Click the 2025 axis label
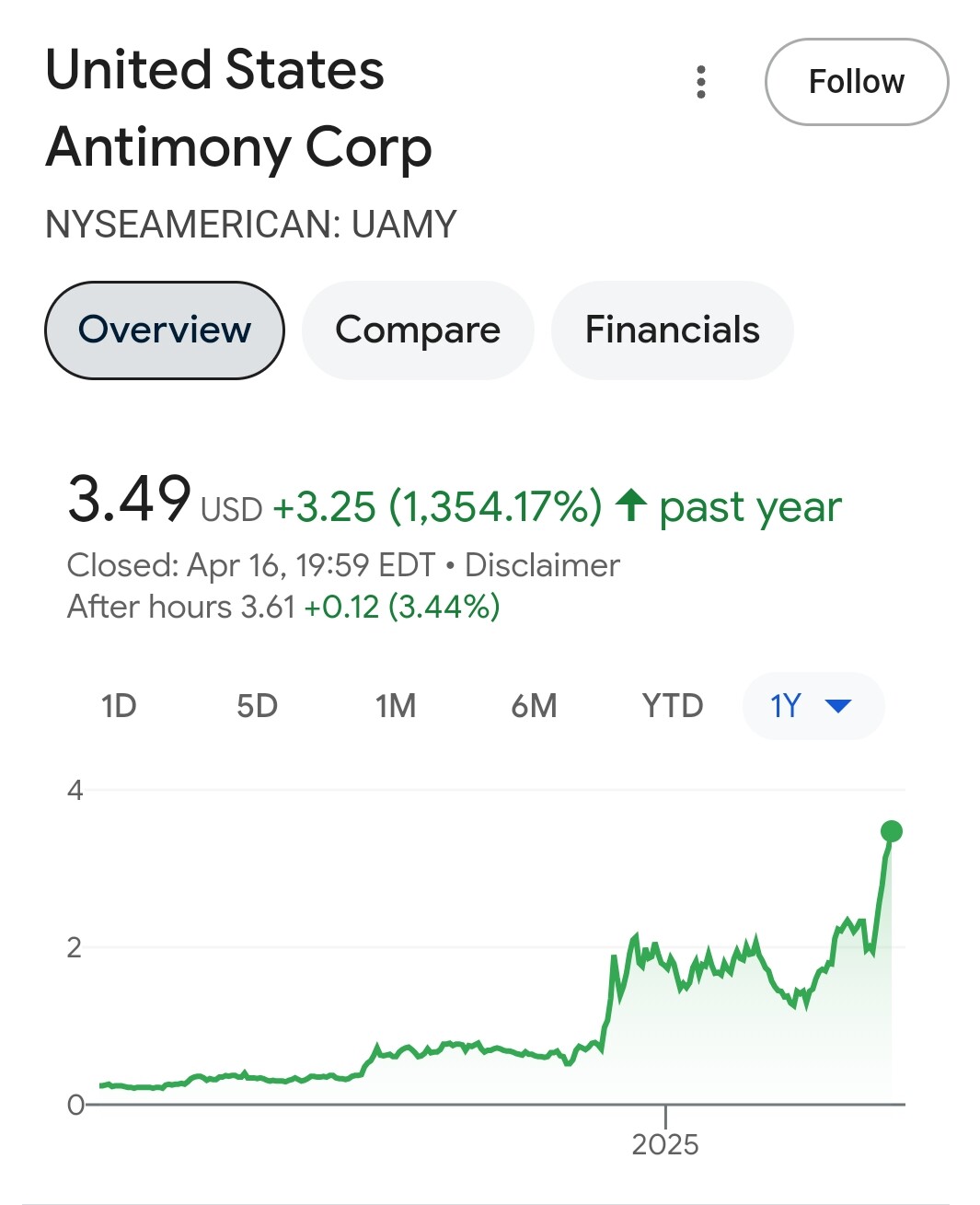 pyautogui.click(x=664, y=1144)
